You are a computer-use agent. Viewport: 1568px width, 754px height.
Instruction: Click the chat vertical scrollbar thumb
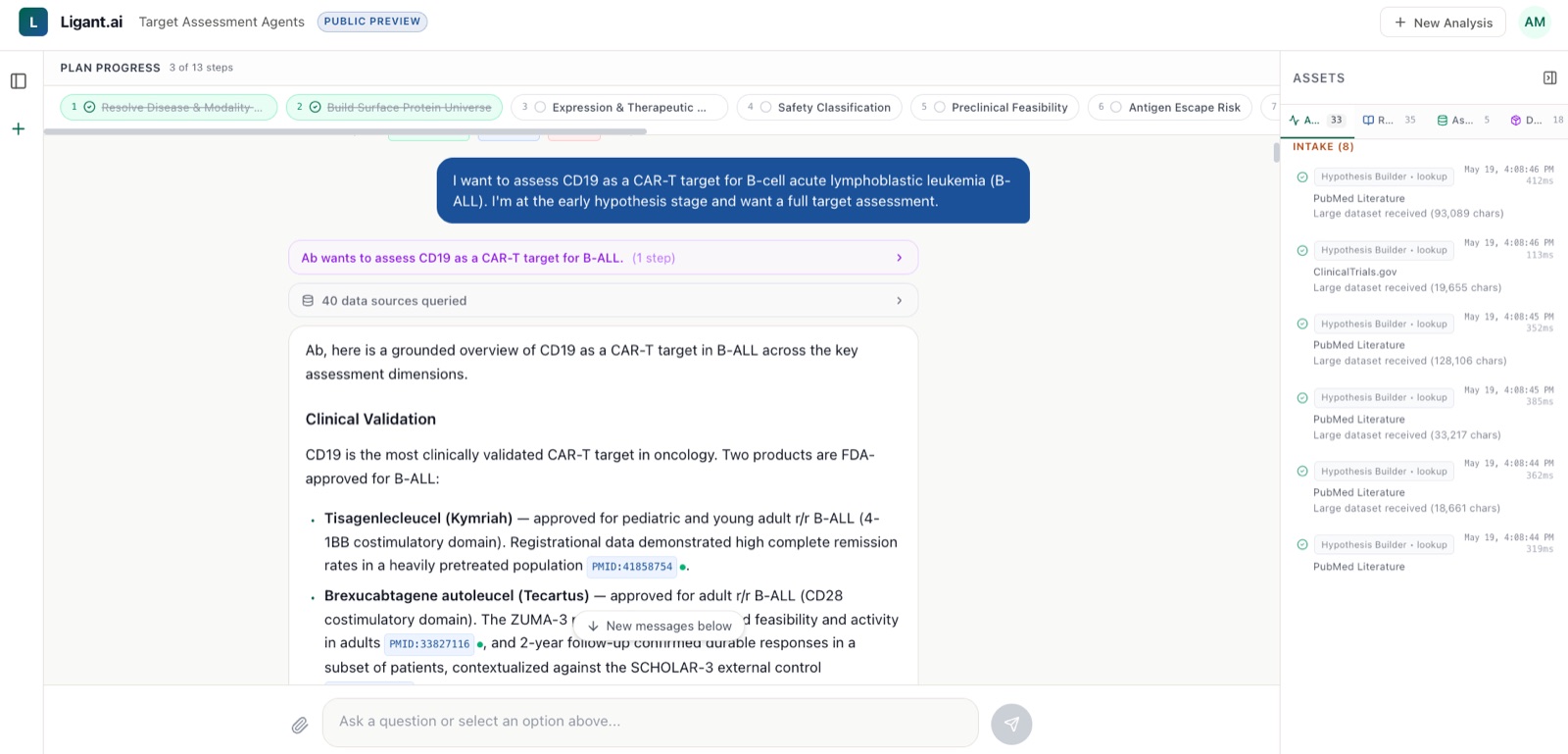pyautogui.click(x=1276, y=153)
